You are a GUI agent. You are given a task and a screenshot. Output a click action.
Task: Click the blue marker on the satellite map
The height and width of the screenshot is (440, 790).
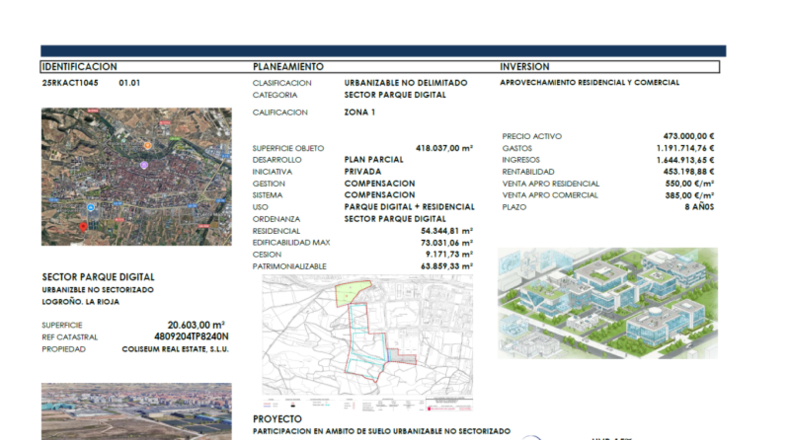[91, 207]
